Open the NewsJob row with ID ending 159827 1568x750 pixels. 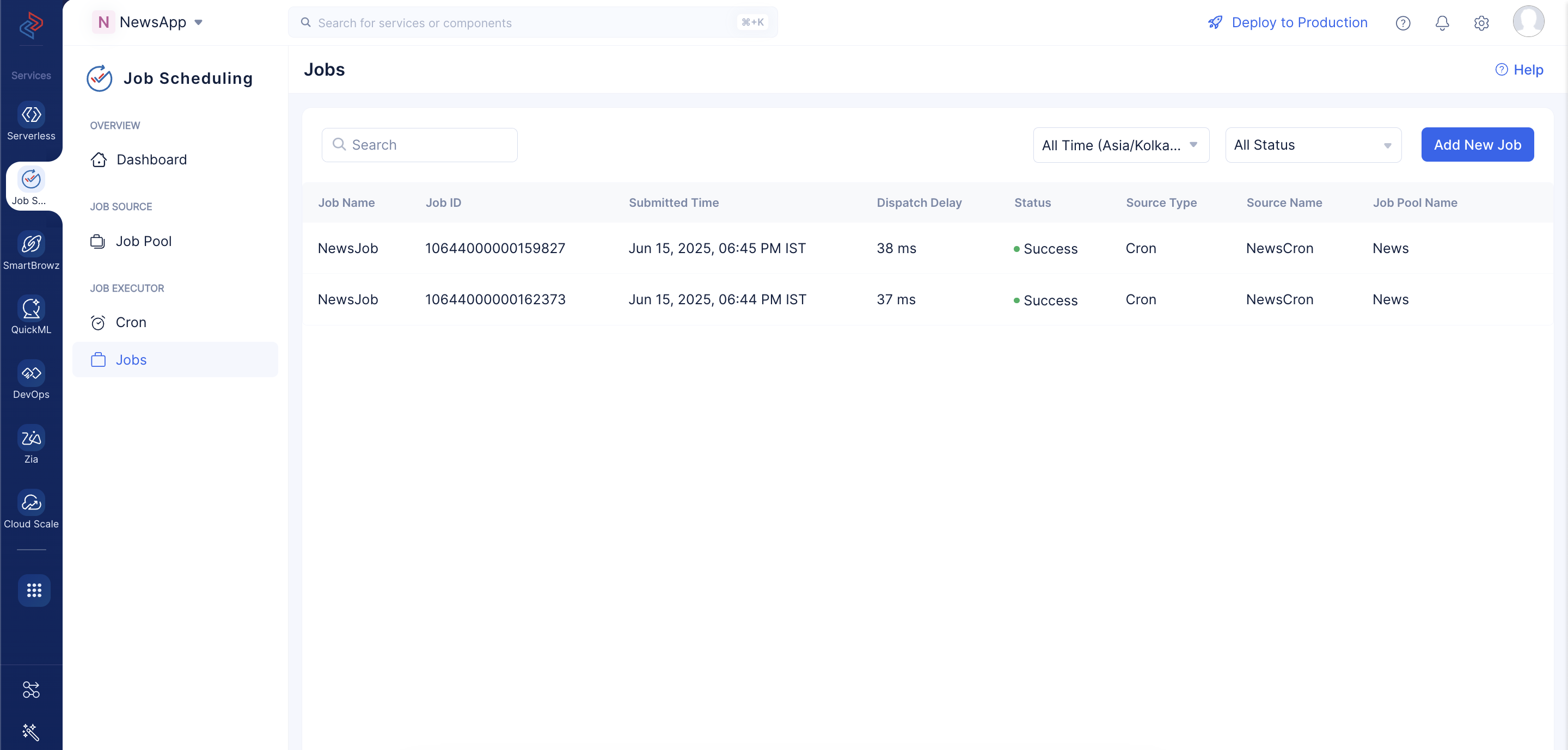click(x=927, y=248)
